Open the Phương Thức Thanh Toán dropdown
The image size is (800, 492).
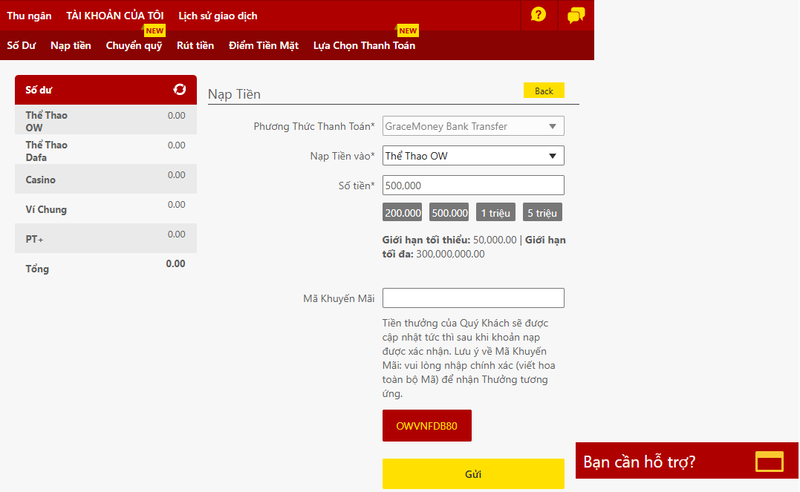(473, 126)
